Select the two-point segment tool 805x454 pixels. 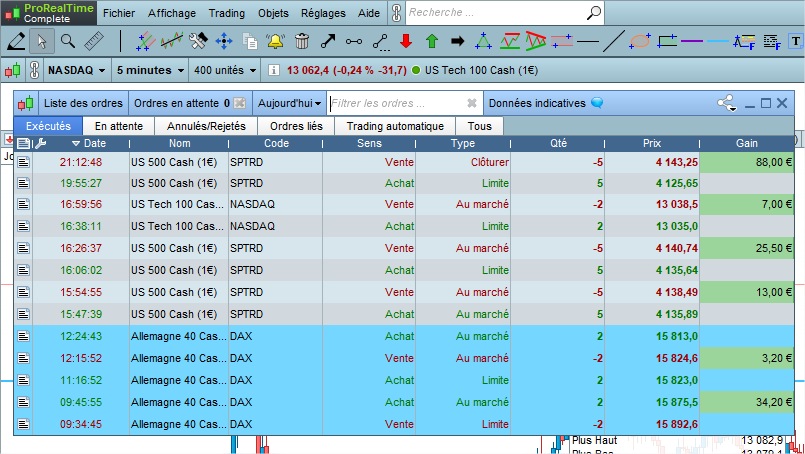(354, 41)
